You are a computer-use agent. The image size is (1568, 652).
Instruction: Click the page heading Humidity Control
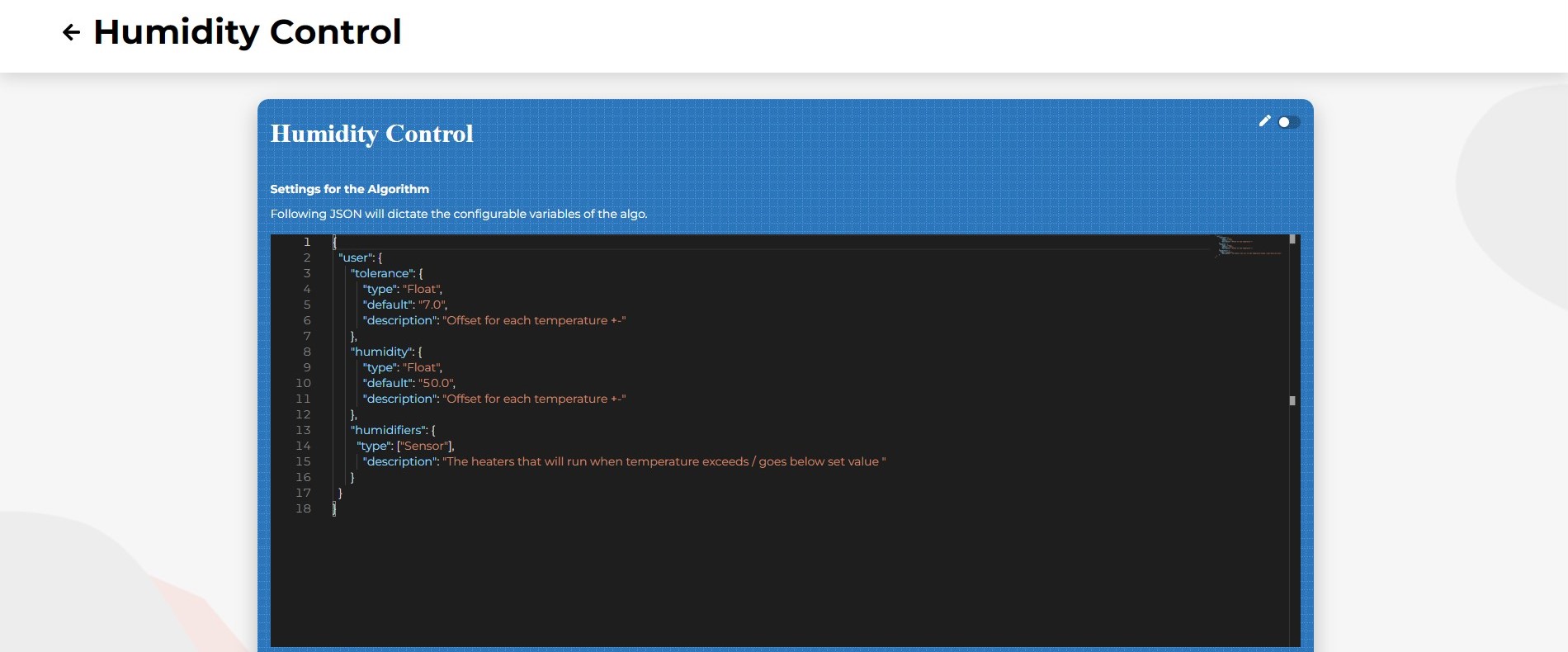(247, 32)
